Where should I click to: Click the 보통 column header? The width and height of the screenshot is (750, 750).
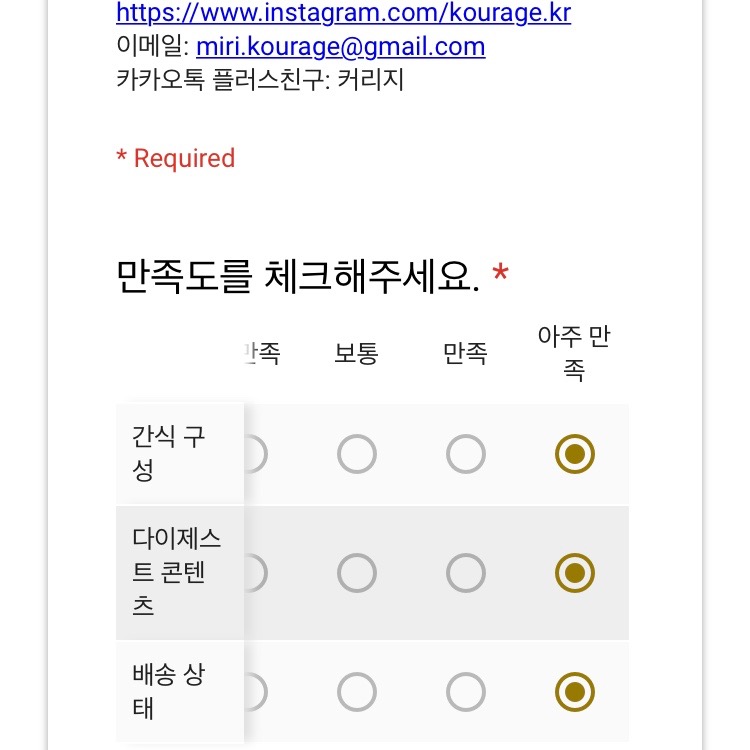pyautogui.click(x=356, y=353)
